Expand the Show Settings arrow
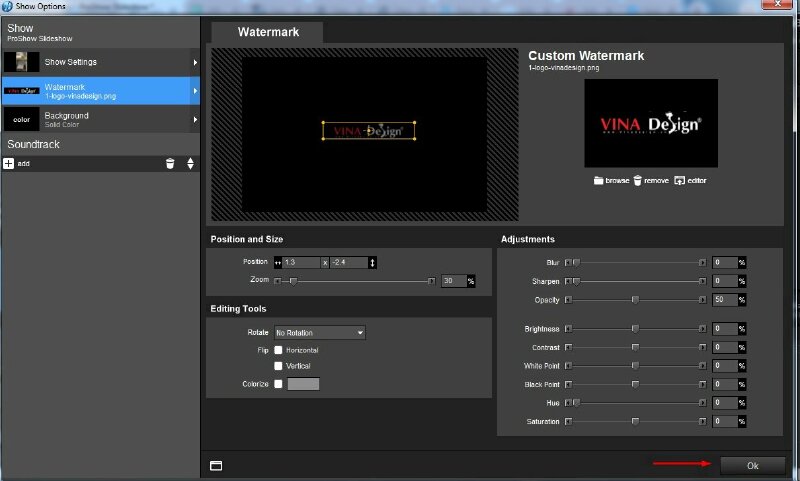Viewport: 800px width, 481px height. [x=194, y=63]
